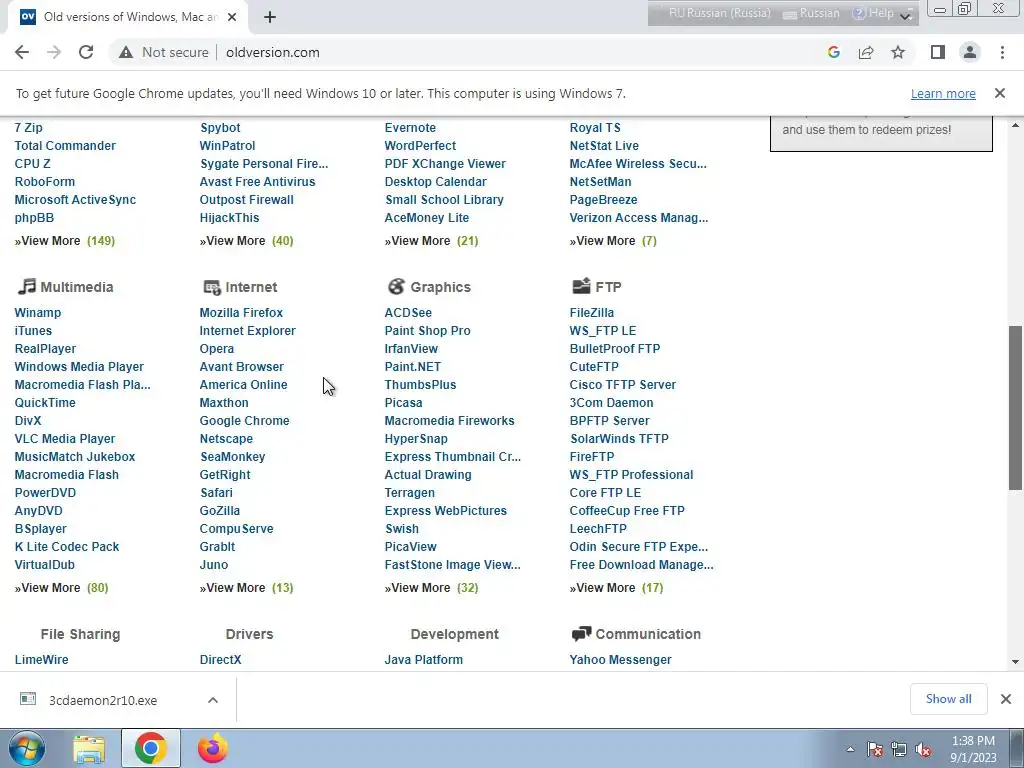Expand View More (17) FTP list
The width and height of the screenshot is (1024, 768).
[x=616, y=588]
